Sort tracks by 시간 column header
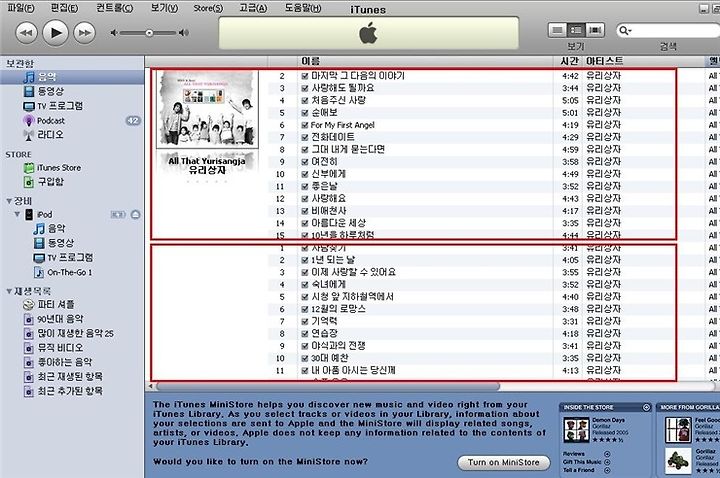This screenshot has width=720, height=478. pyautogui.click(x=568, y=61)
